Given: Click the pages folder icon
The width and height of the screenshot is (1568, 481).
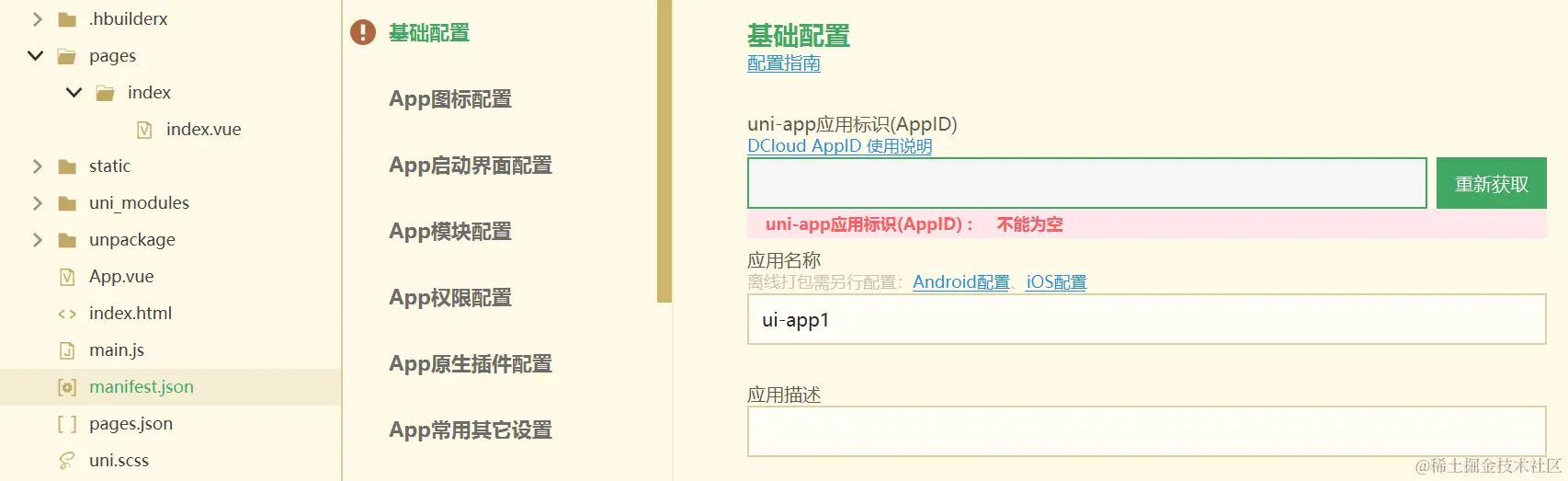Looking at the screenshot, I should tap(67, 56).
